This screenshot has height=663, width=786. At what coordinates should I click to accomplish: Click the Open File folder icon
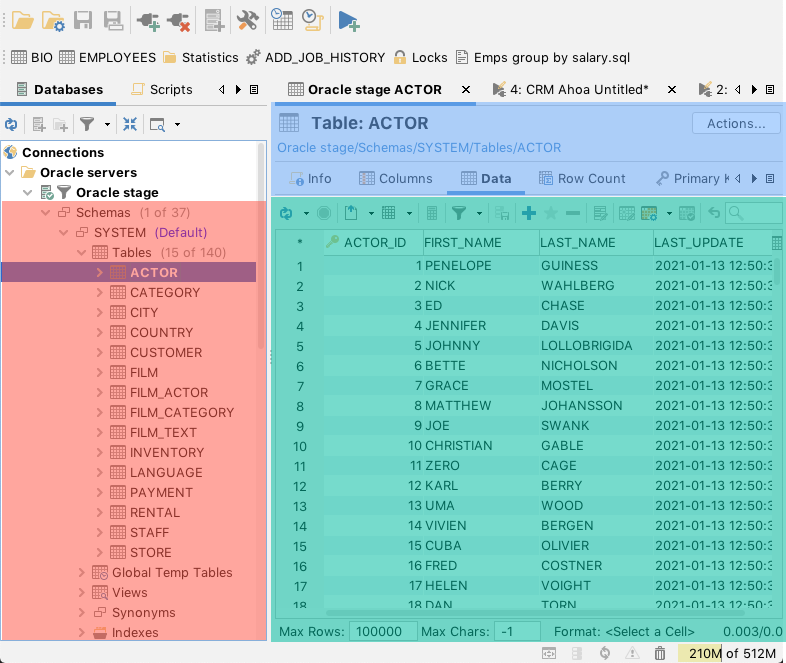coord(22,20)
